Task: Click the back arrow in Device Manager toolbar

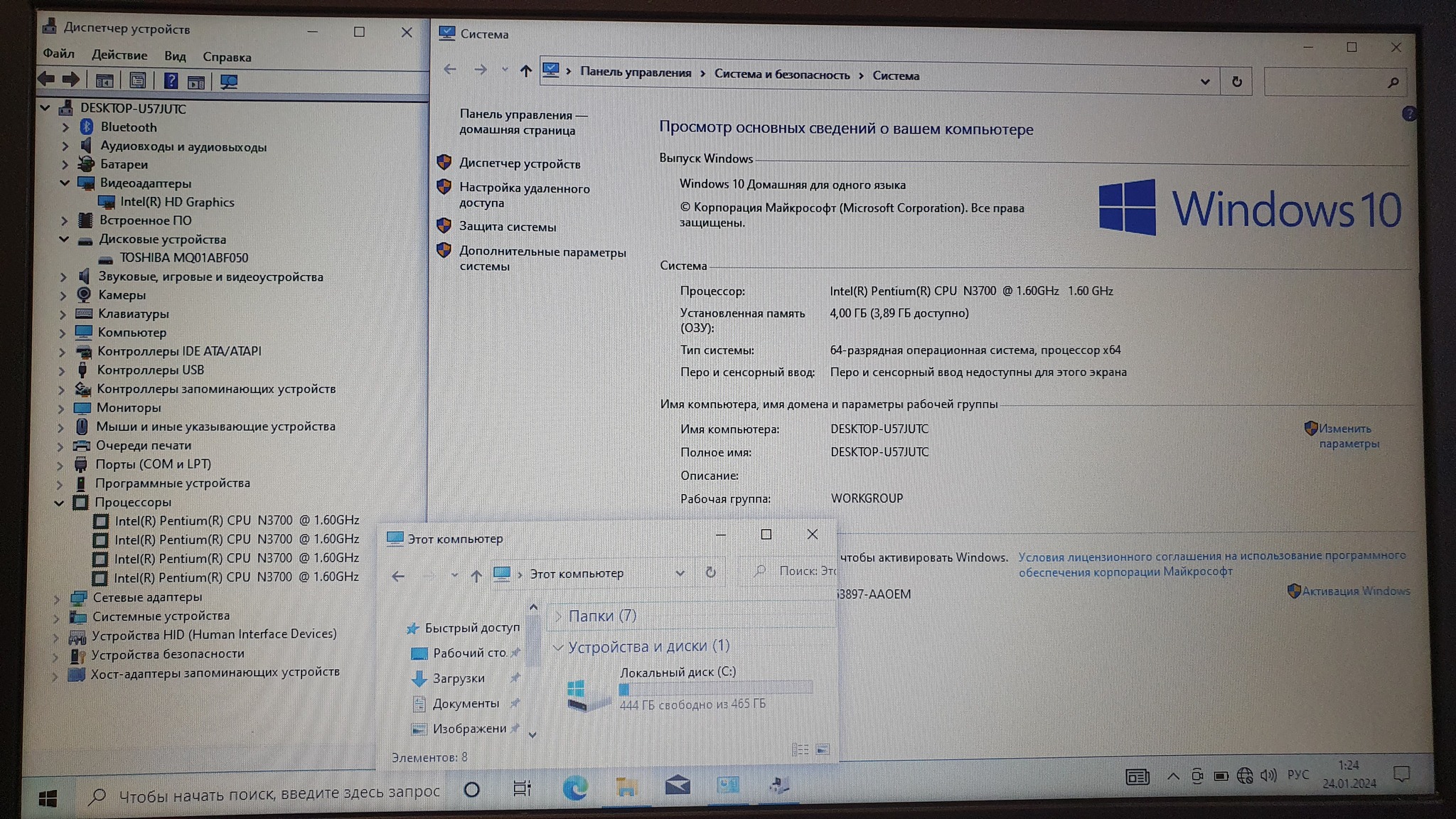Action: 47,80
